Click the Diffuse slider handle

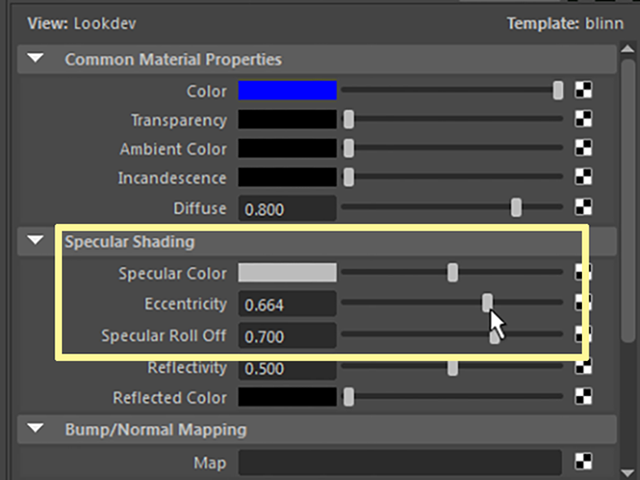pos(516,207)
